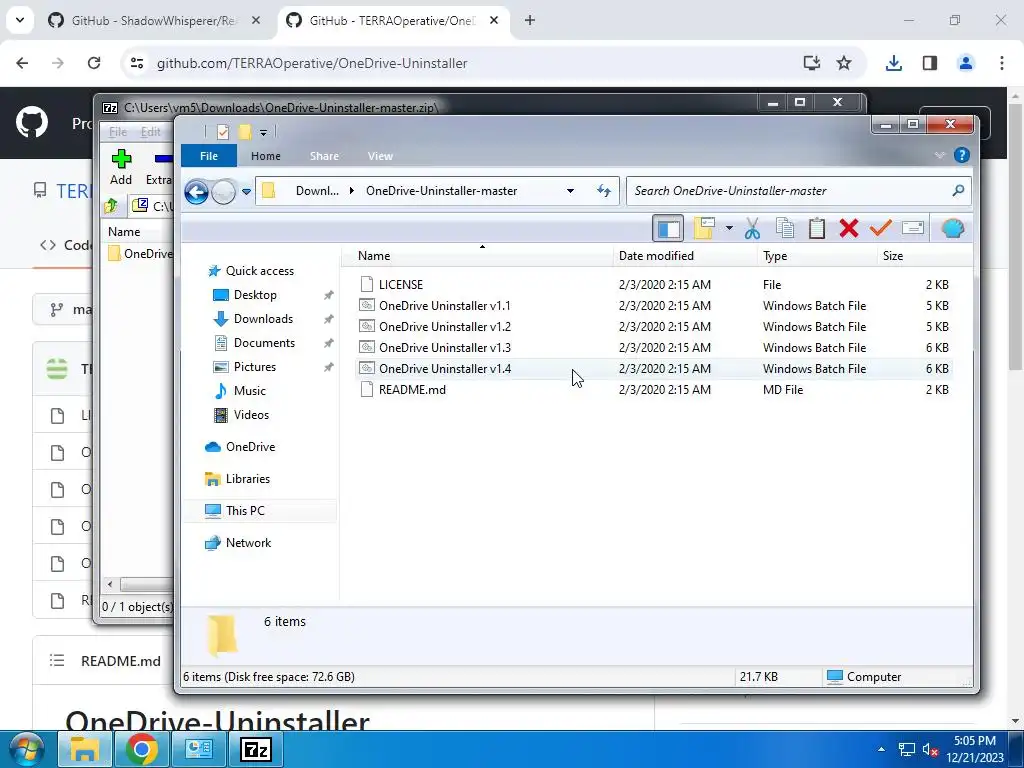Select the LICENSE file
The image size is (1024, 768).
[400, 285]
